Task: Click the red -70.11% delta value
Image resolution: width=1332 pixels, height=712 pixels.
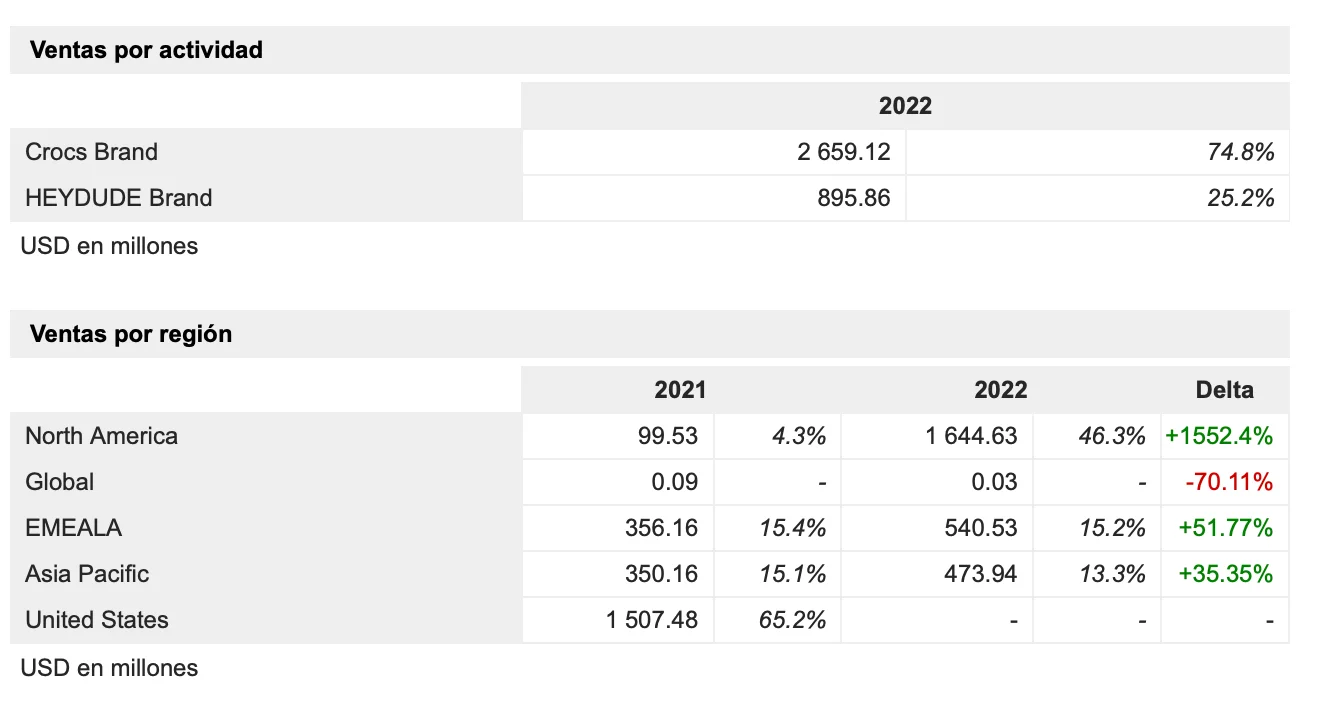Action: click(x=1229, y=482)
